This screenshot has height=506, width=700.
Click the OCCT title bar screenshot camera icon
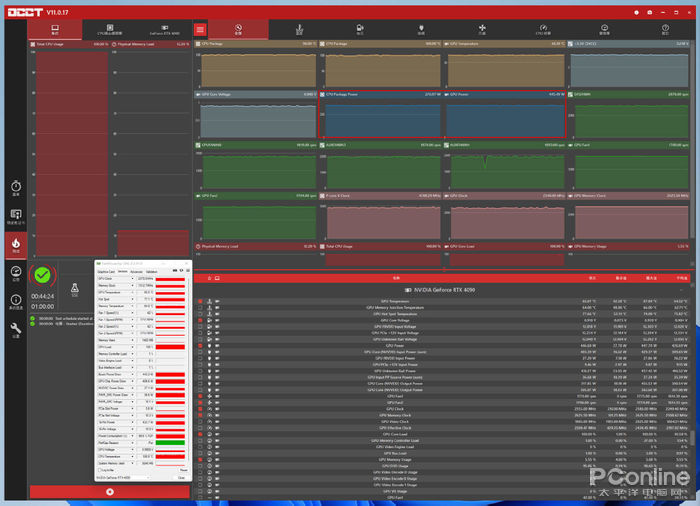click(x=650, y=13)
